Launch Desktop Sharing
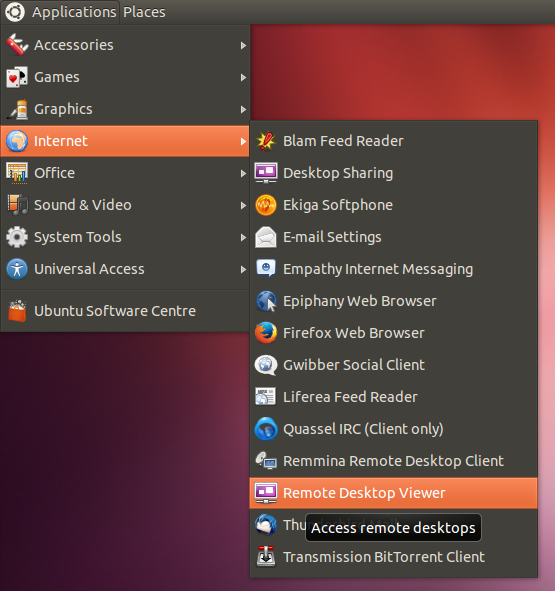Screen dimensions: 555x591 pos(394,173)
